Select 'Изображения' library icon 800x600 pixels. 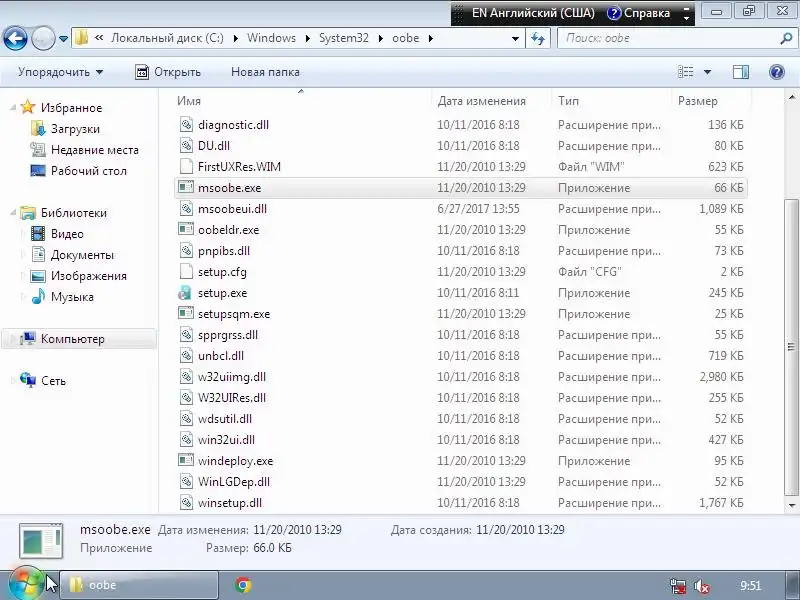38,276
